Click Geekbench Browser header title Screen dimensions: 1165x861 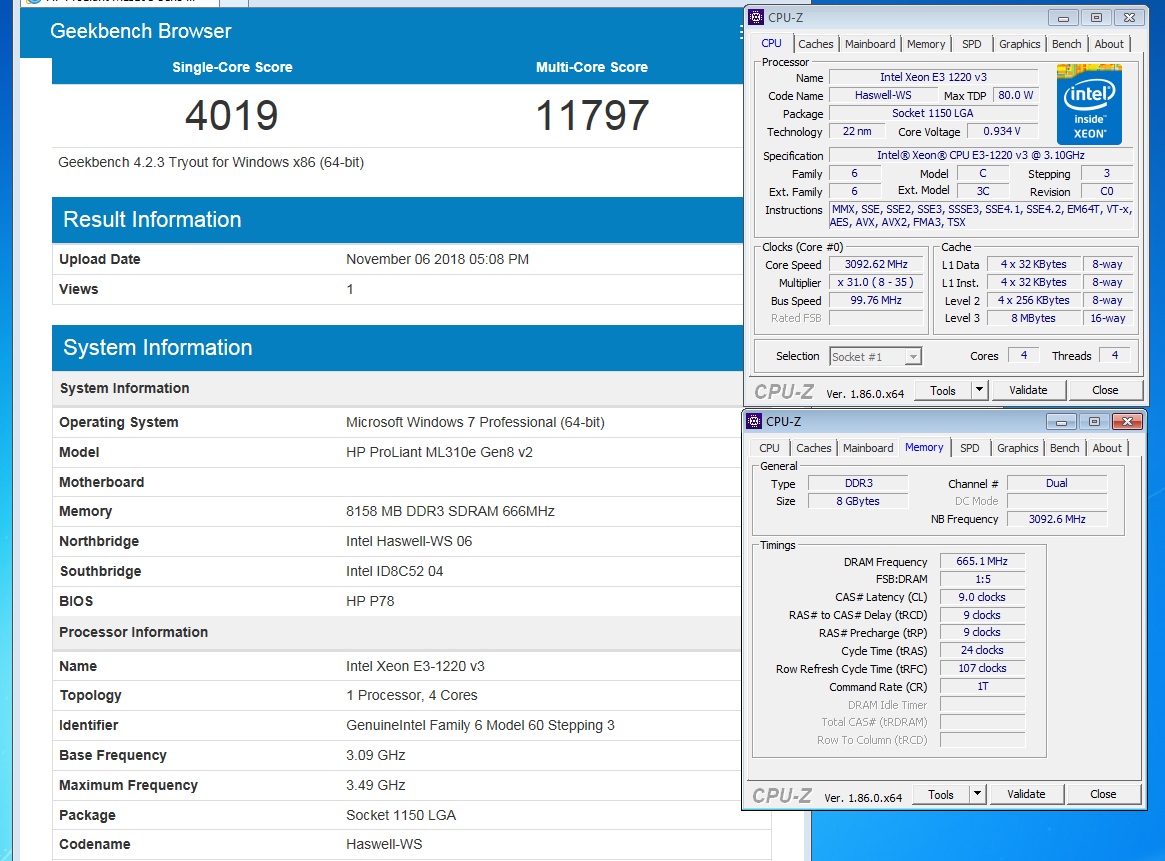click(x=140, y=31)
